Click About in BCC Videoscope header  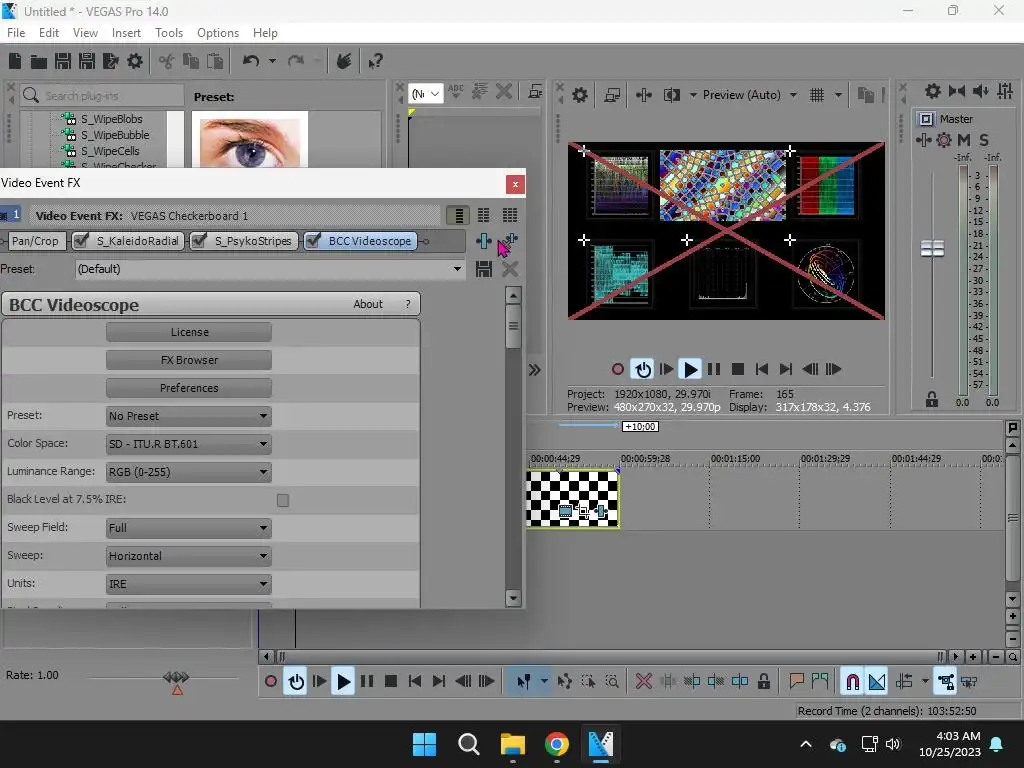click(368, 304)
